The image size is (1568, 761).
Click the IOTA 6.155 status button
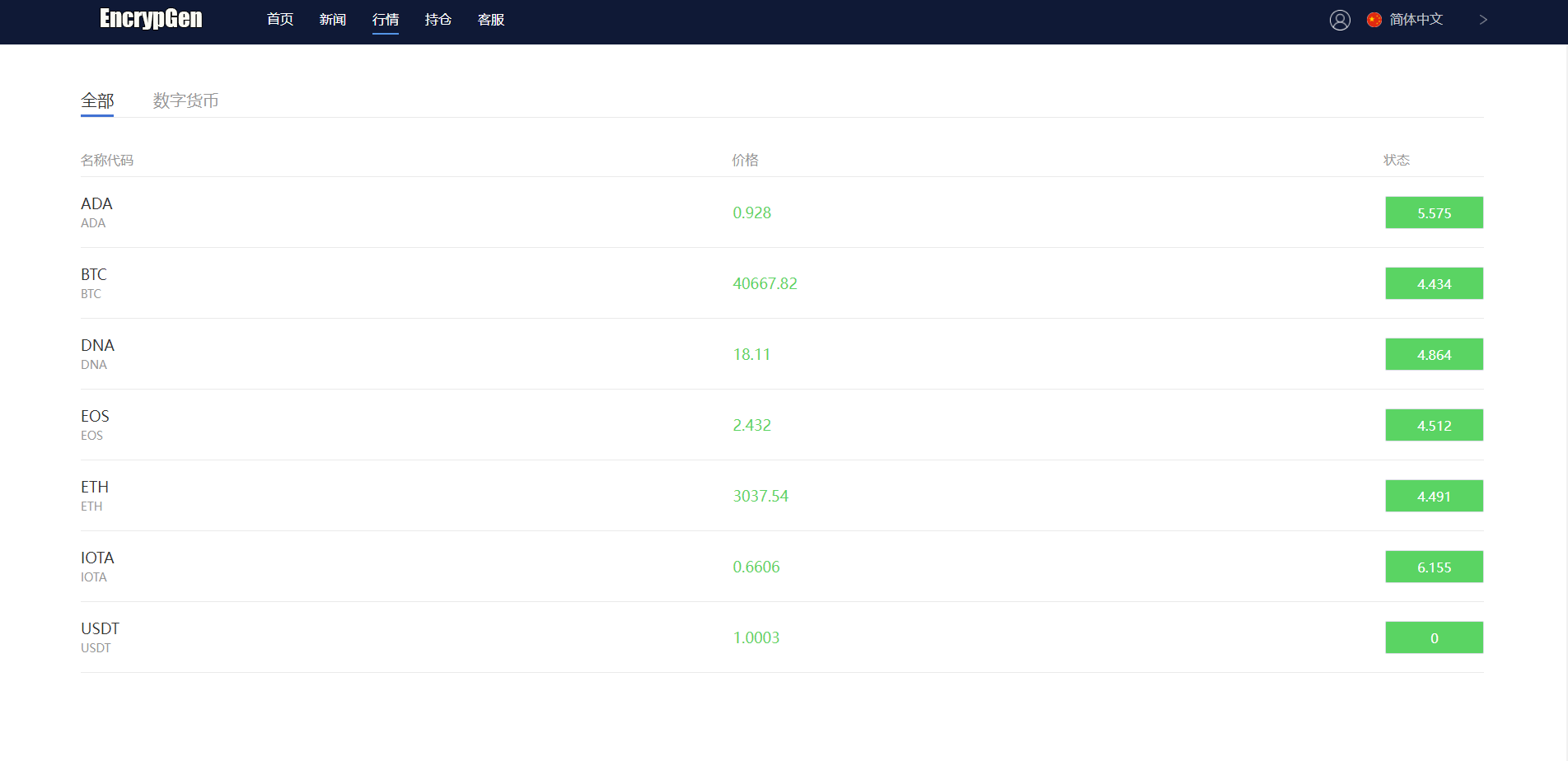point(1434,567)
